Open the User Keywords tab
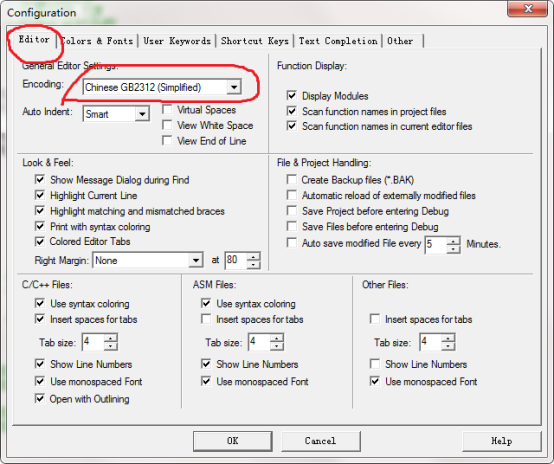554x464 pixels. coord(177,41)
